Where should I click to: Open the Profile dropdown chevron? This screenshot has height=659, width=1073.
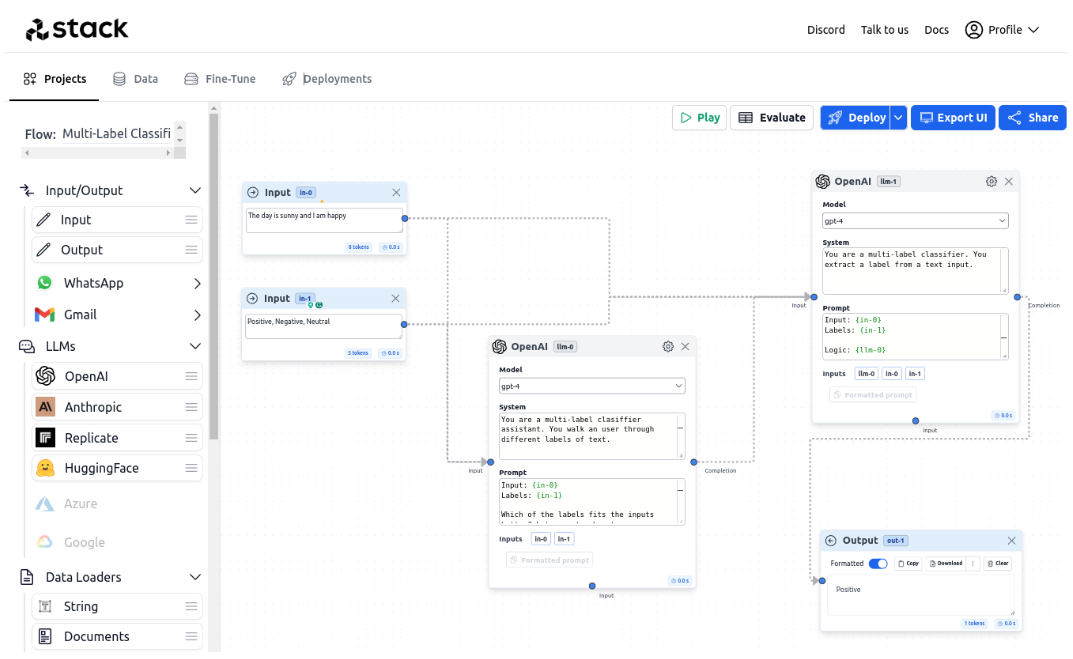point(1033,30)
